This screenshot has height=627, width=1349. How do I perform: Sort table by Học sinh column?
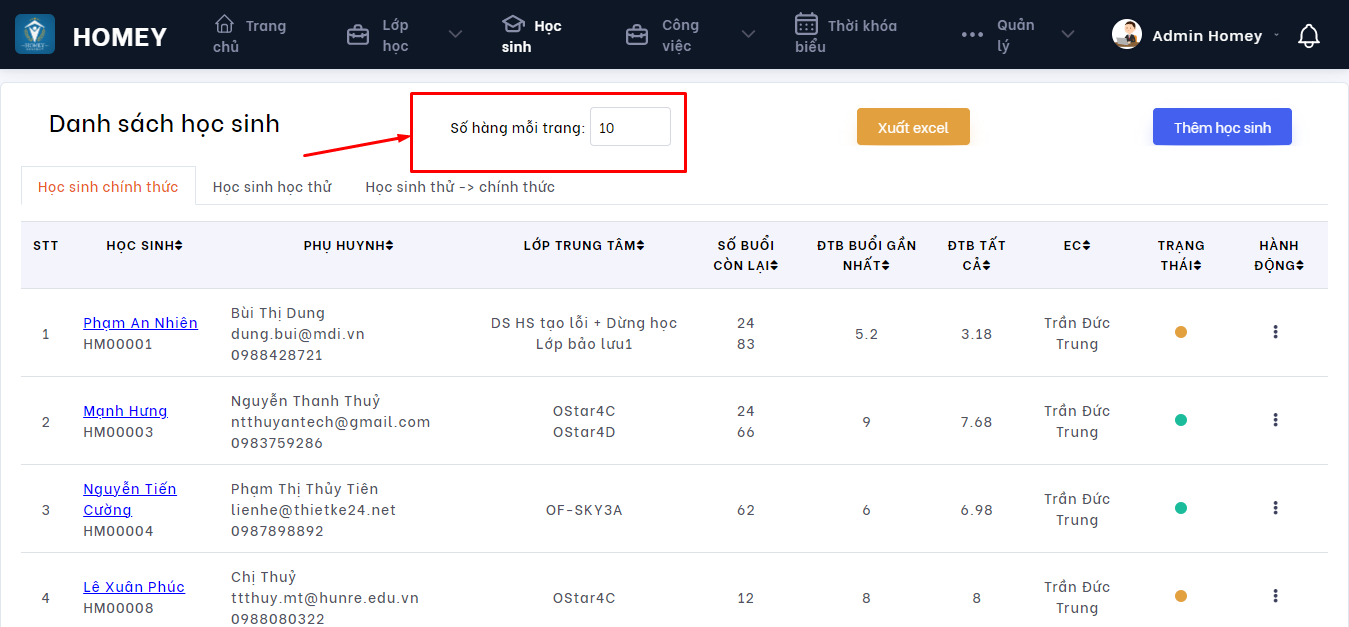tap(144, 246)
